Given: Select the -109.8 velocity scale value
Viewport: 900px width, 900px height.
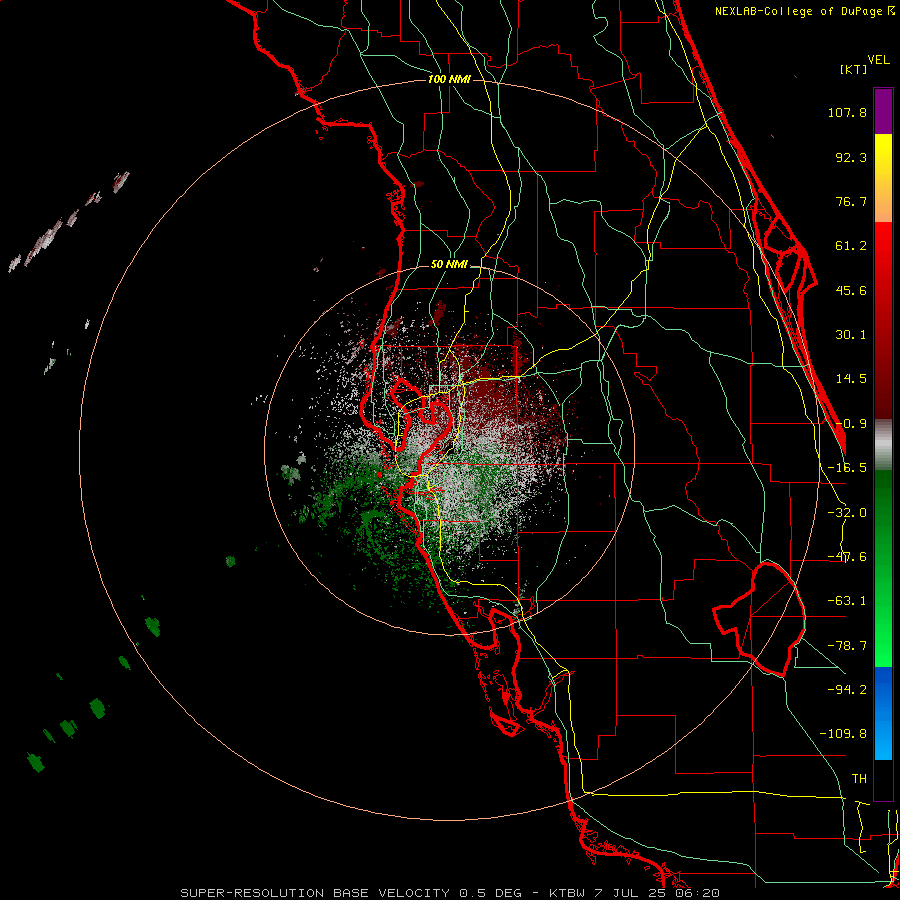Looking at the screenshot, I should coord(843,734).
